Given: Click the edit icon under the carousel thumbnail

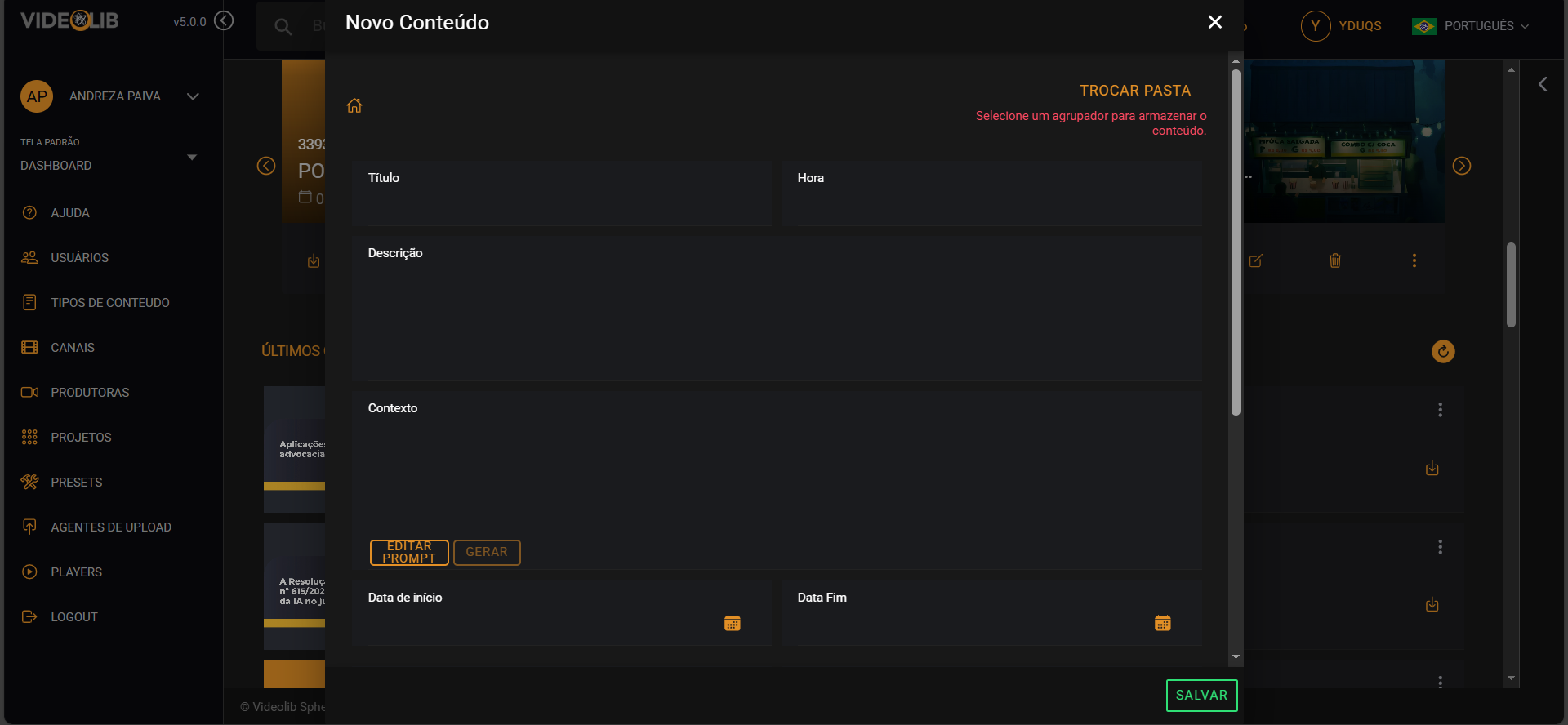Looking at the screenshot, I should click(x=1256, y=260).
